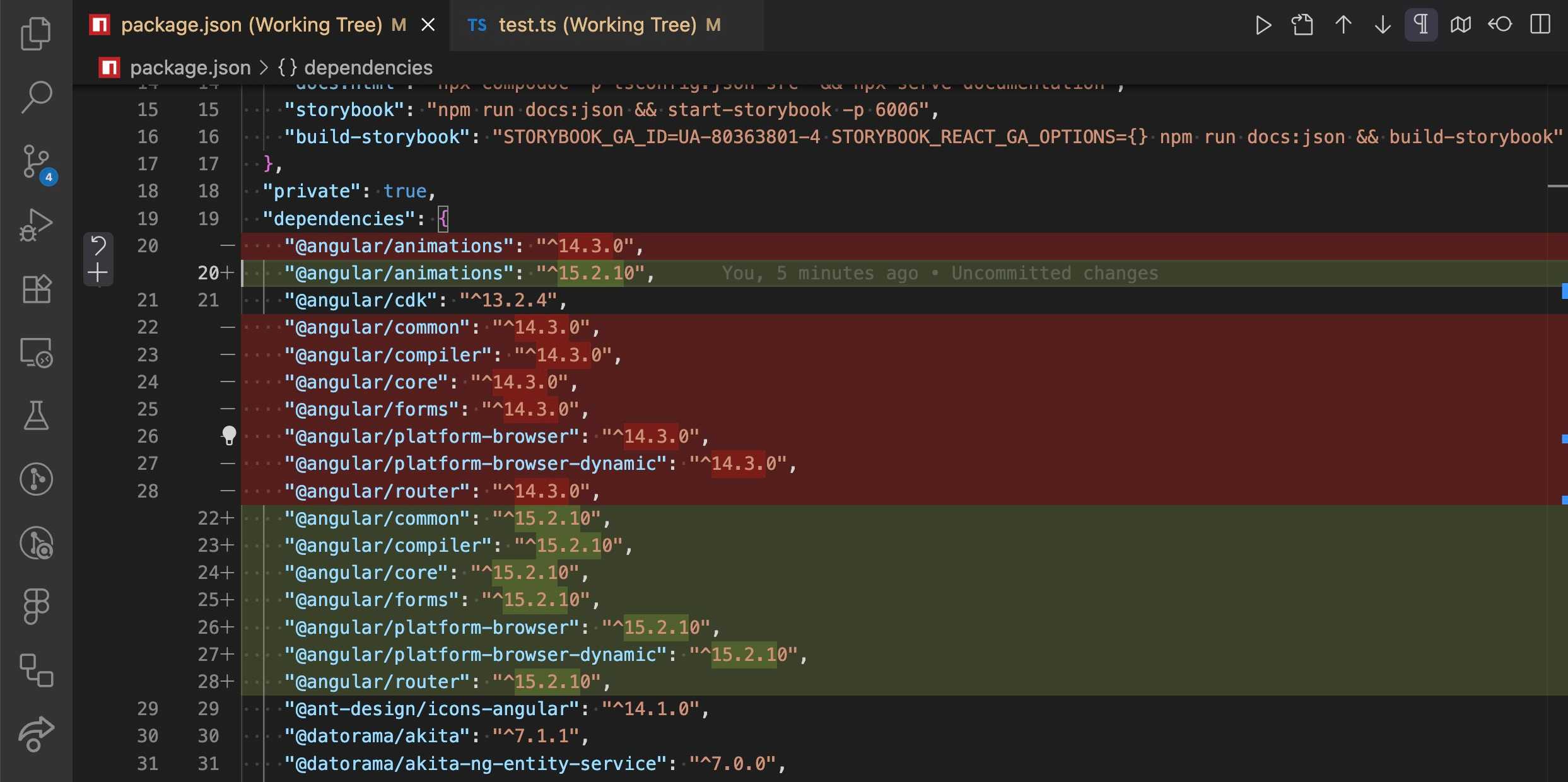Image resolution: width=1568 pixels, height=782 pixels.
Task: Click the added "@angular/forms" line
Action: [904, 600]
